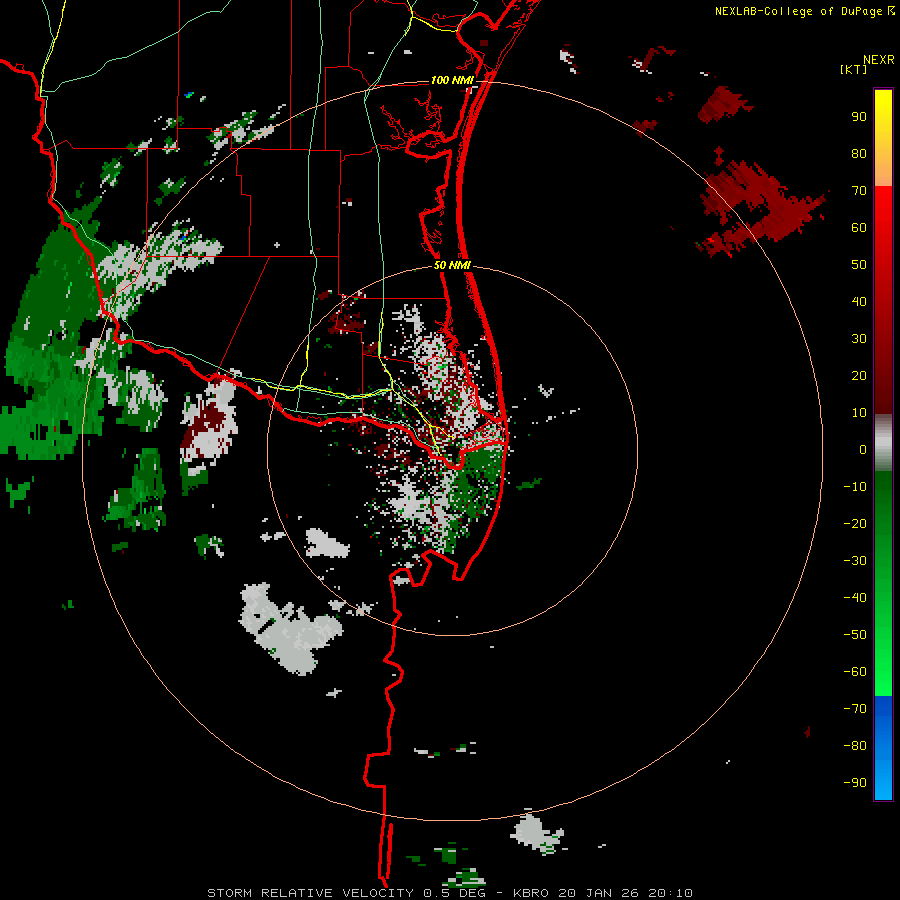
Task: Click the -60 scale value
Action: click(855, 672)
